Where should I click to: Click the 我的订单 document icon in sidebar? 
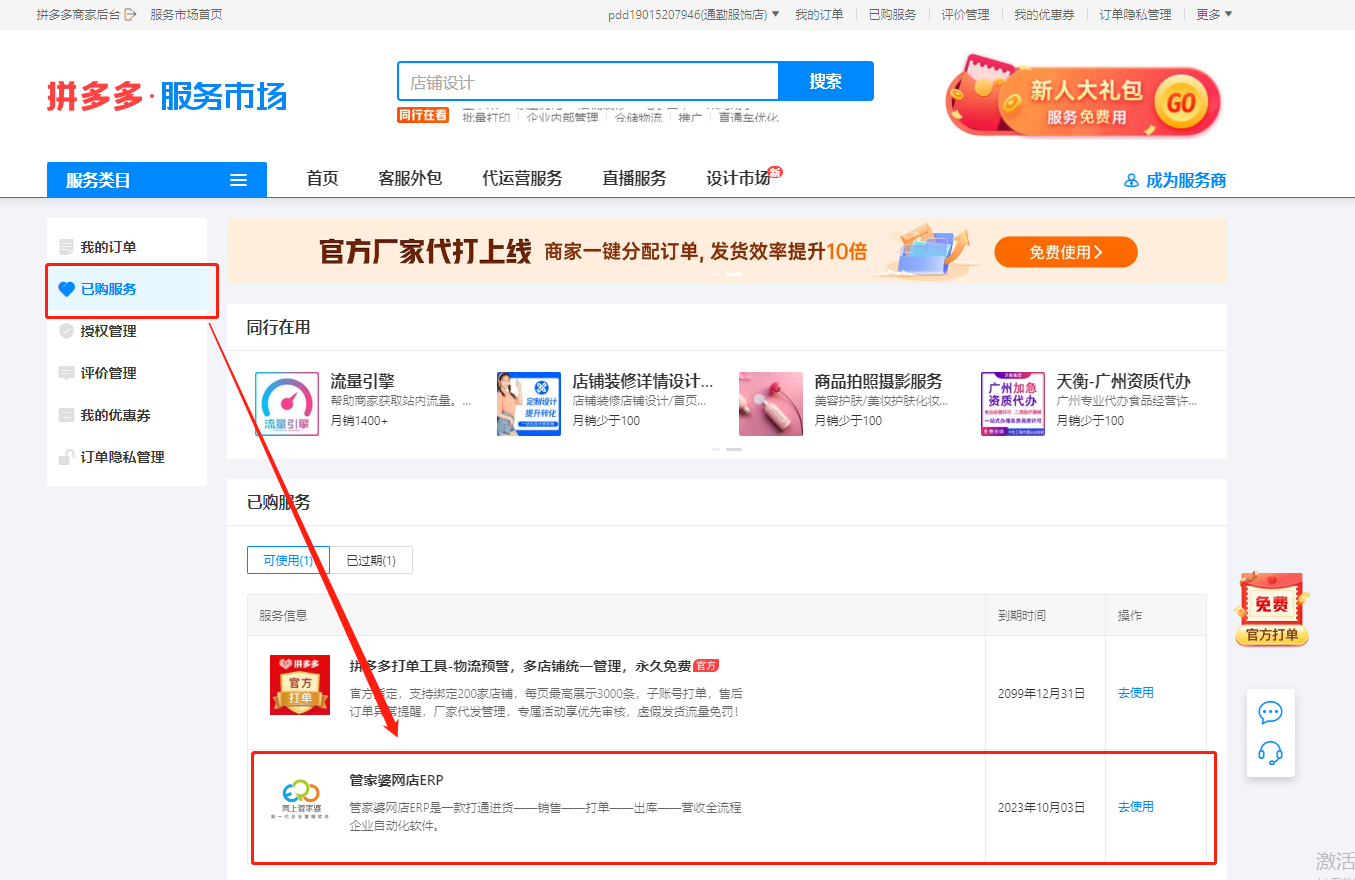tap(67, 247)
